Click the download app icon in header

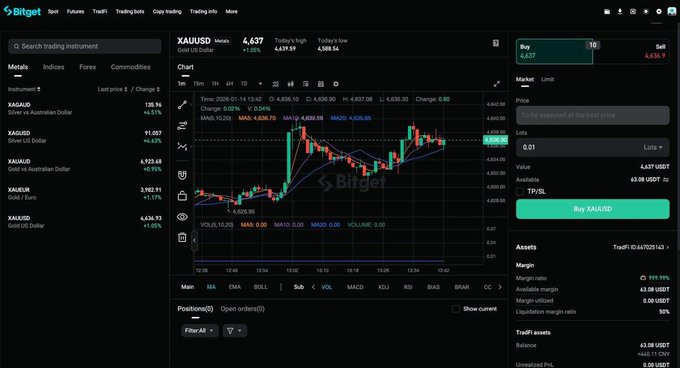(x=620, y=12)
